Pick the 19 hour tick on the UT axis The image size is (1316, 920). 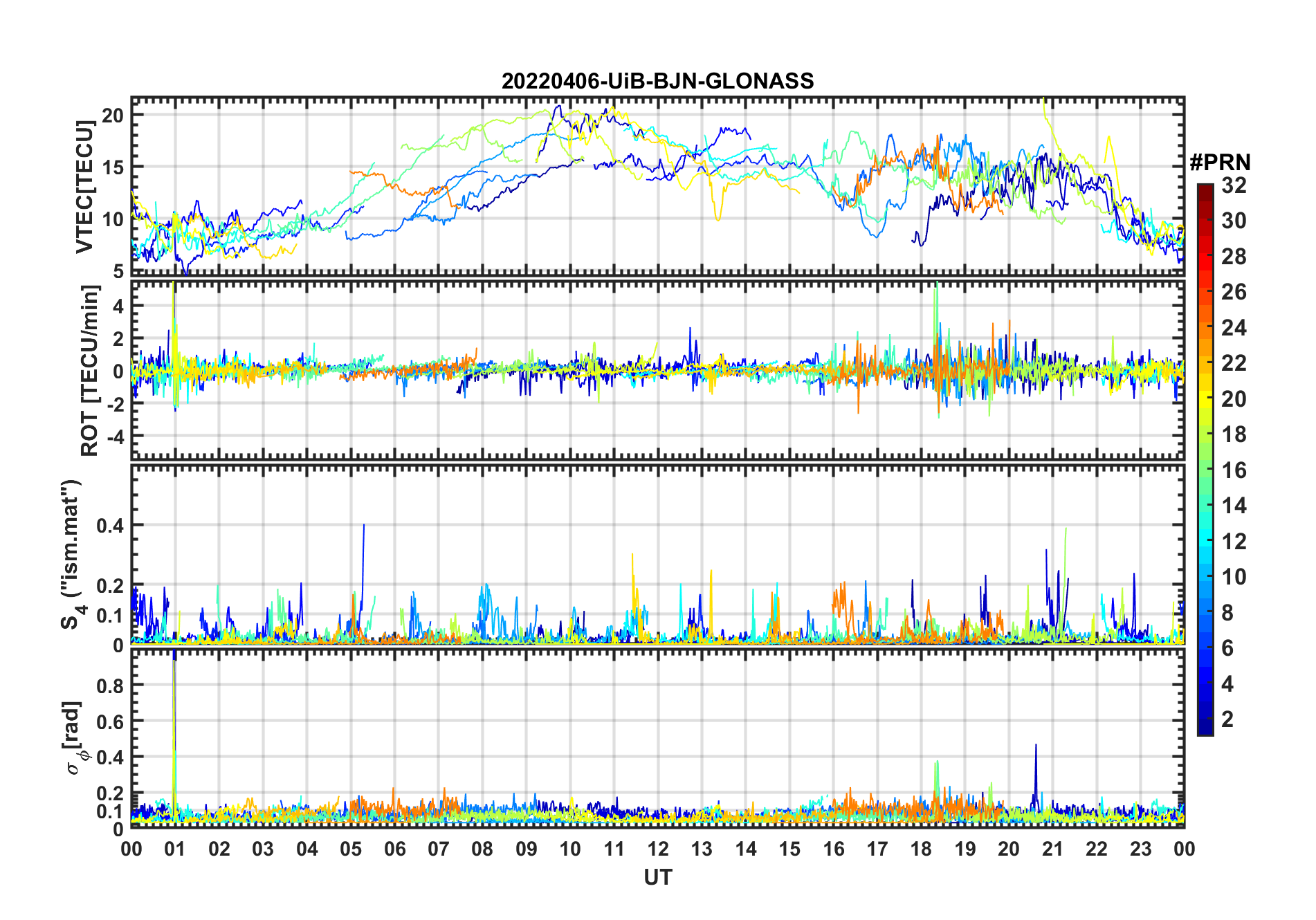(x=965, y=849)
